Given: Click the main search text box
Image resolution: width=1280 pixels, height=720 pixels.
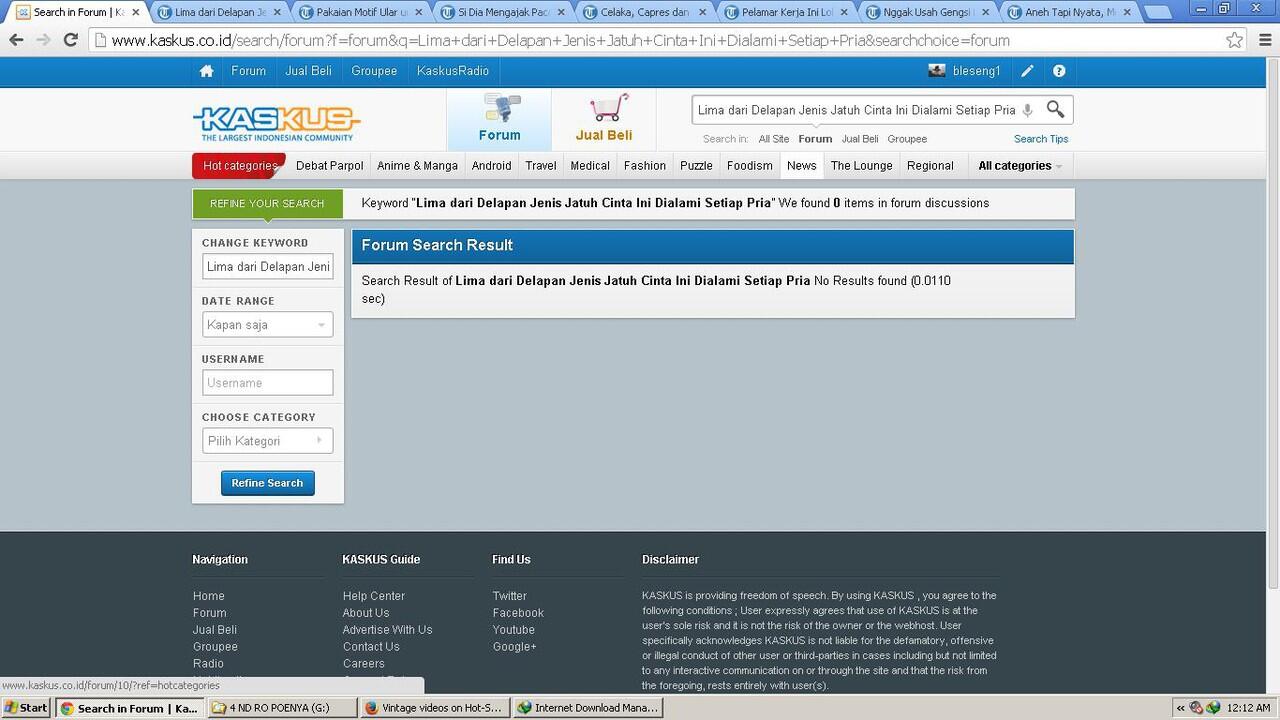Looking at the screenshot, I should pyautogui.click(x=856, y=110).
